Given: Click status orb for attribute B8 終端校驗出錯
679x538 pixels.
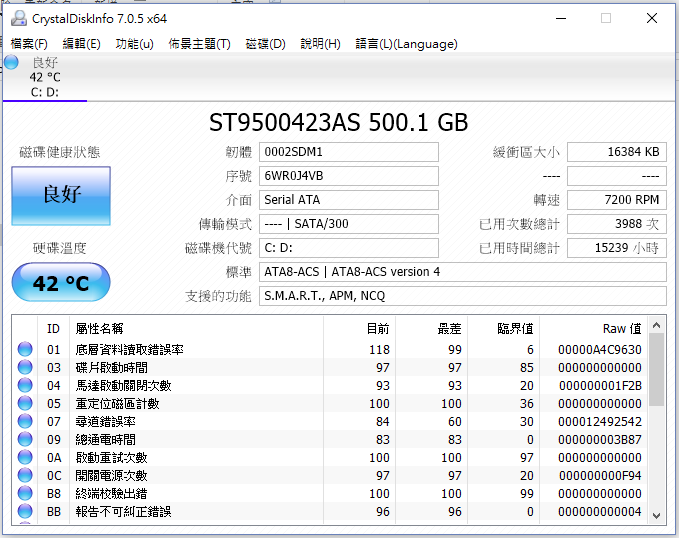Looking at the screenshot, I should coord(25,493).
